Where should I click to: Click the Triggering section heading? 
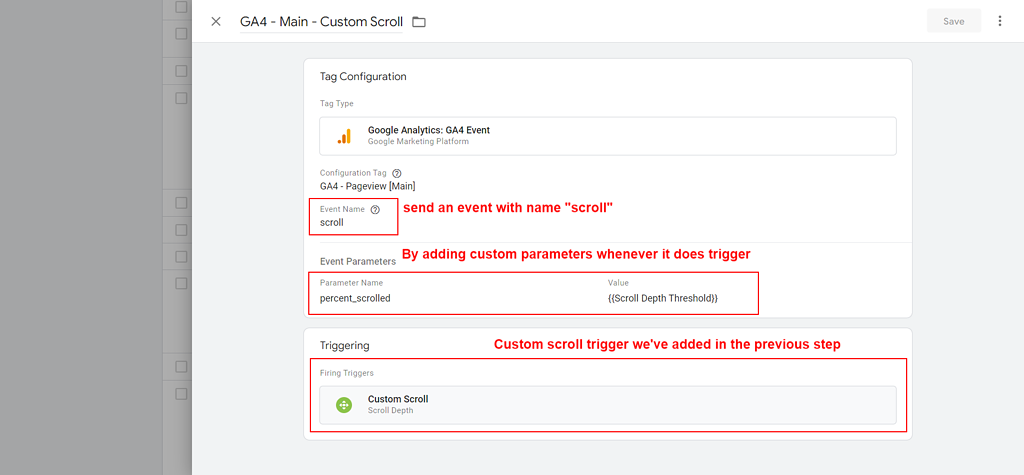coord(344,345)
